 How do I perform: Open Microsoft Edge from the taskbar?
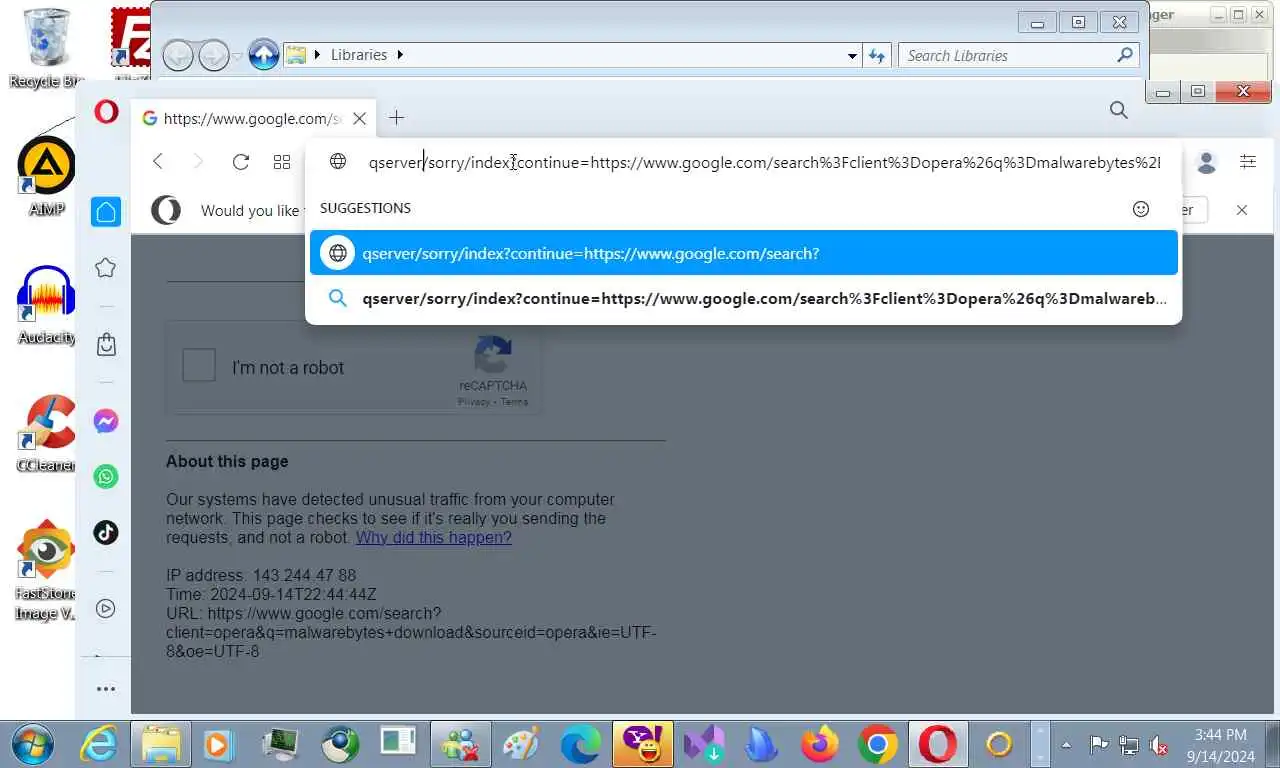580,744
